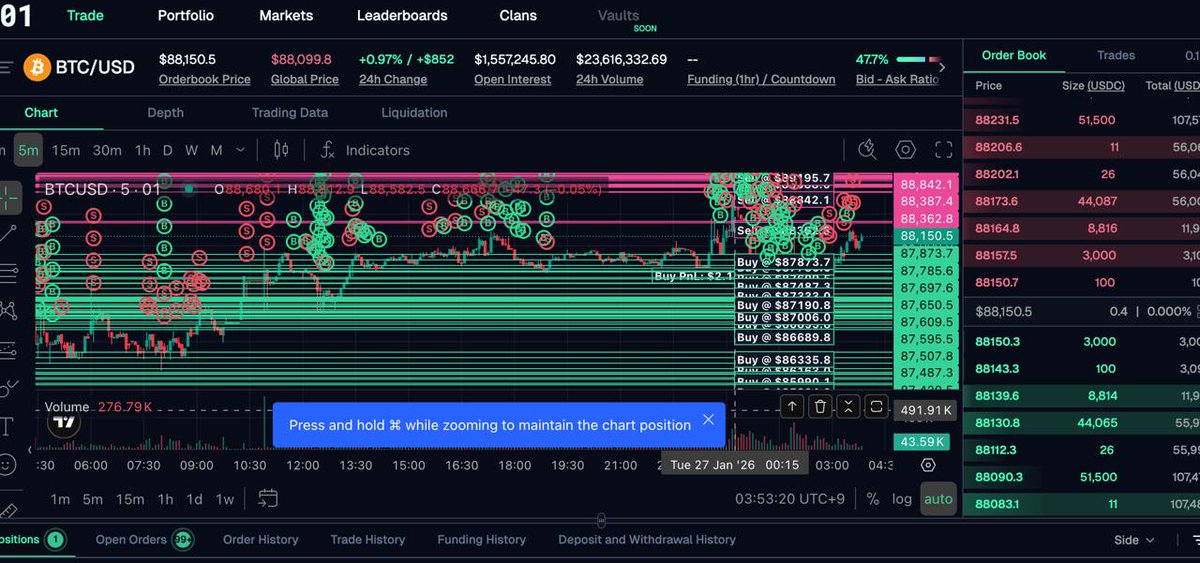Open the Trades tab in order book
This screenshot has width=1200, height=563.
(1116, 56)
